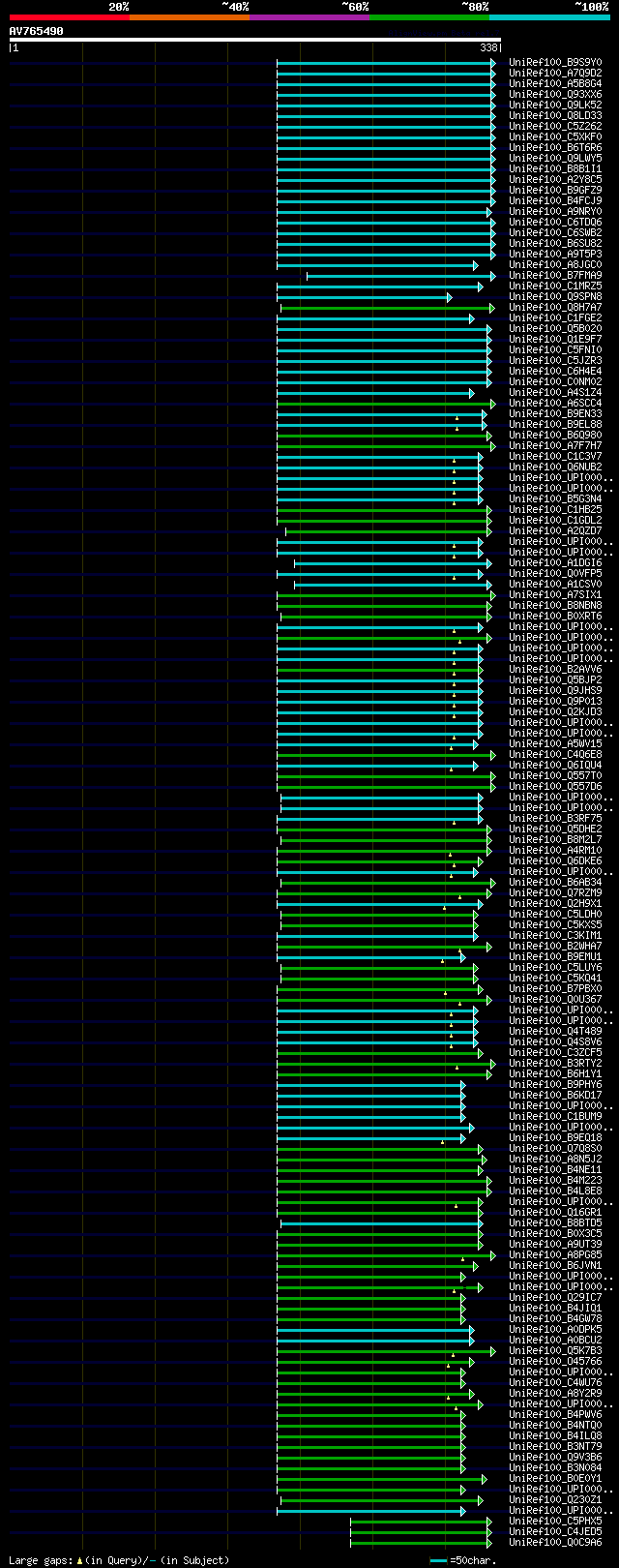The width and height of the screenshot is (619, 1568).
Task: Click UniRef100_Q29IC7 entry
Action: (x=555, y=1298)
